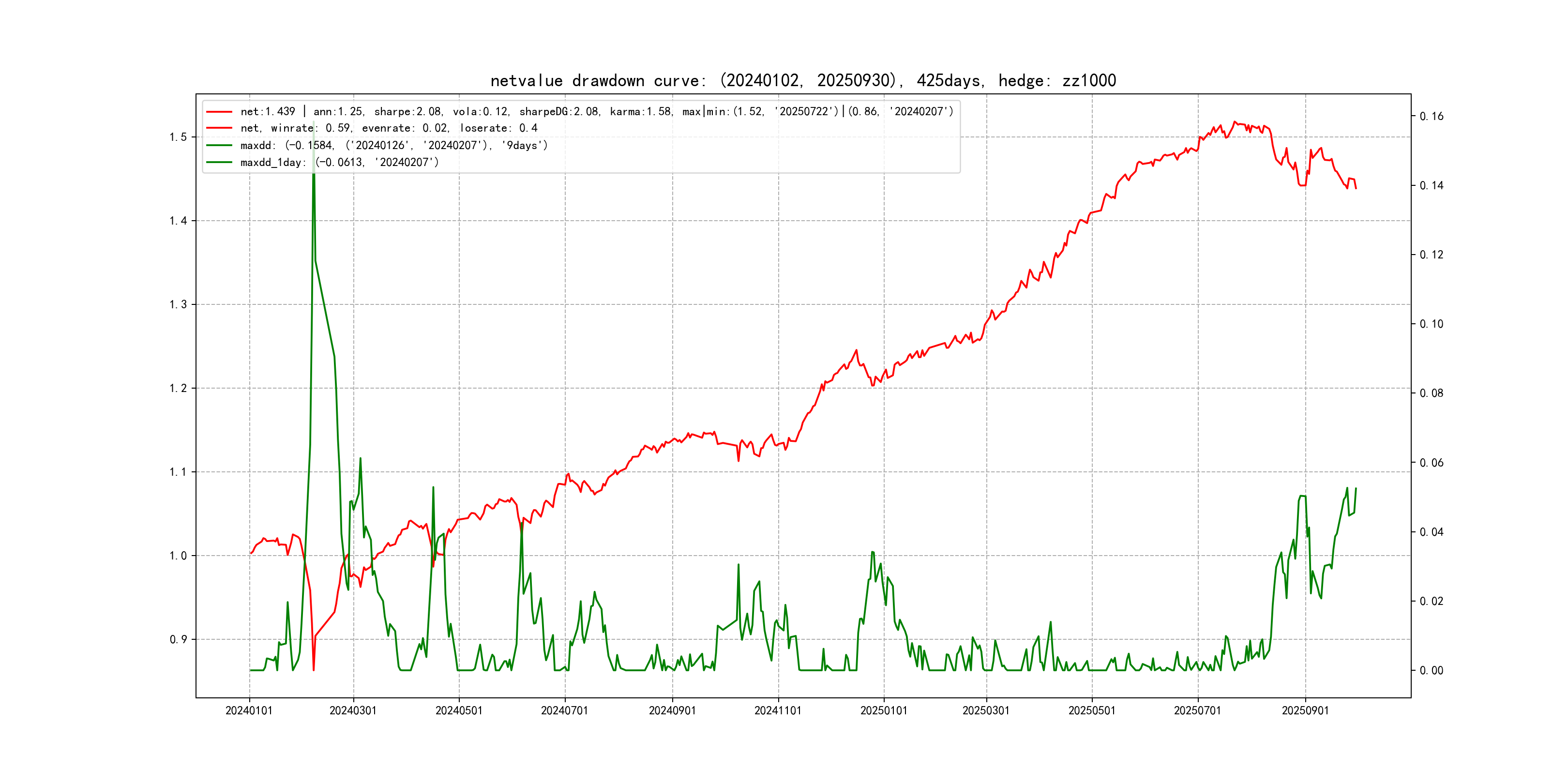Image resolution: width=1568 pixels, height=784 pixels.
Task: Click the 0.9 left y-axis tick label
Action: pos(179,639)
